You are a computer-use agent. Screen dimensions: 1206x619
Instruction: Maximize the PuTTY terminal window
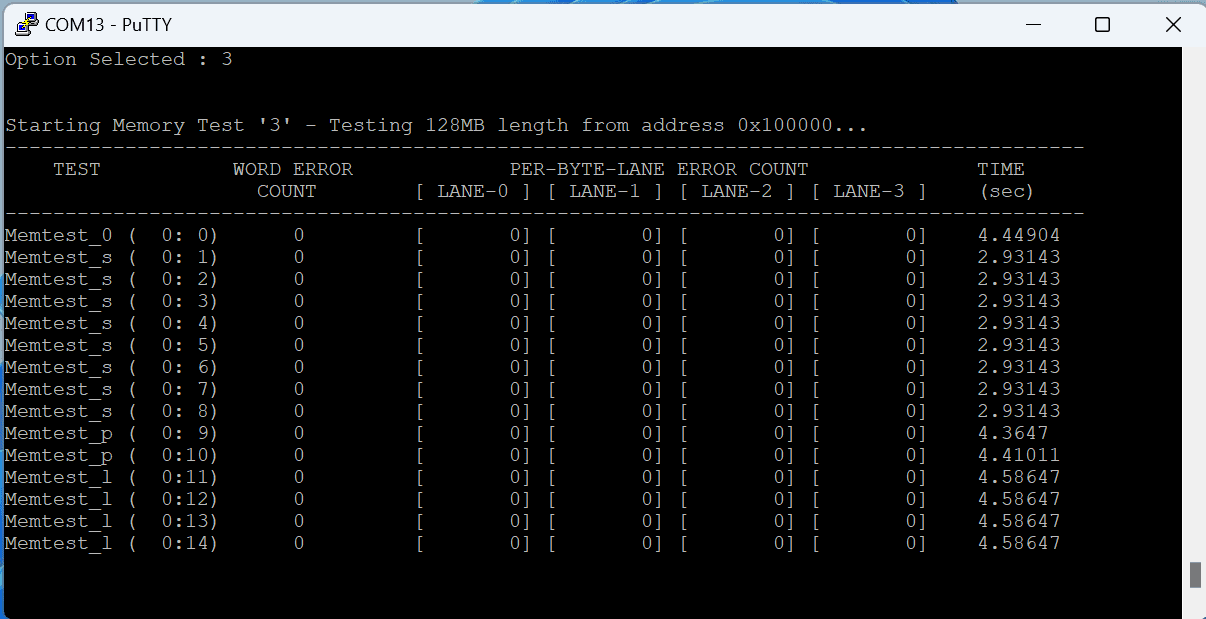point(1102,24)
